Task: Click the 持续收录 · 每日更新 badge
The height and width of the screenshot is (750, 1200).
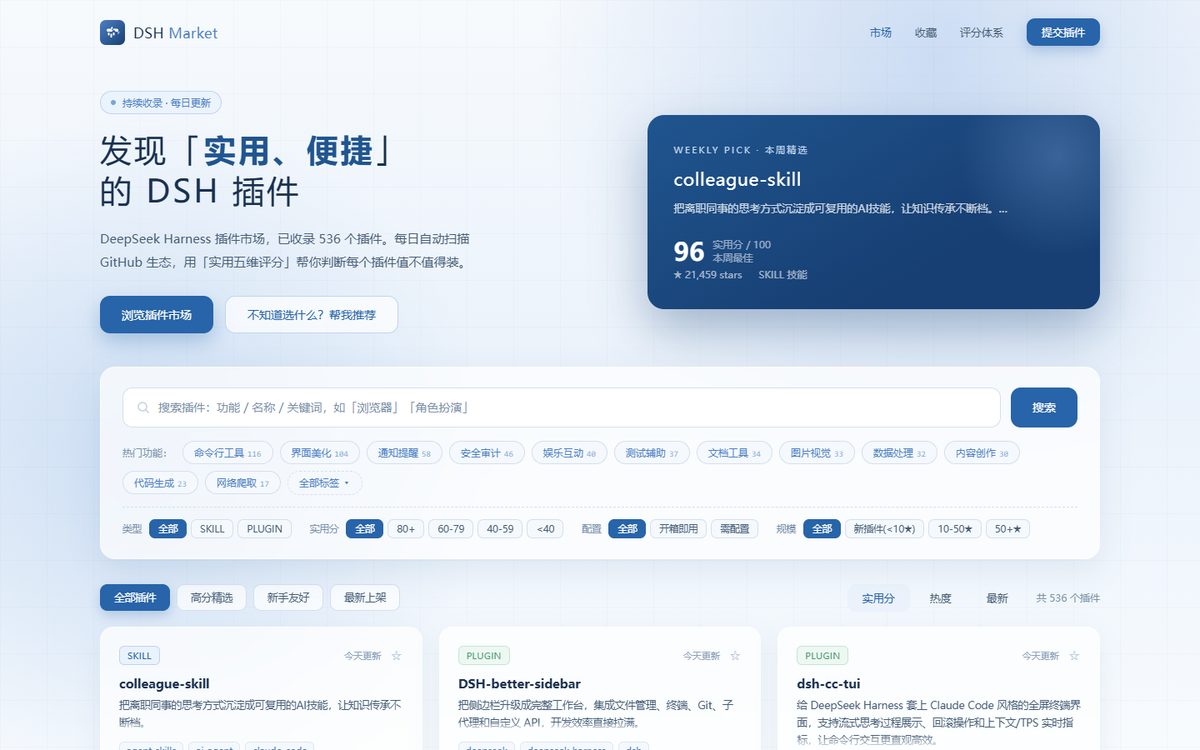Action: point(161,103)
